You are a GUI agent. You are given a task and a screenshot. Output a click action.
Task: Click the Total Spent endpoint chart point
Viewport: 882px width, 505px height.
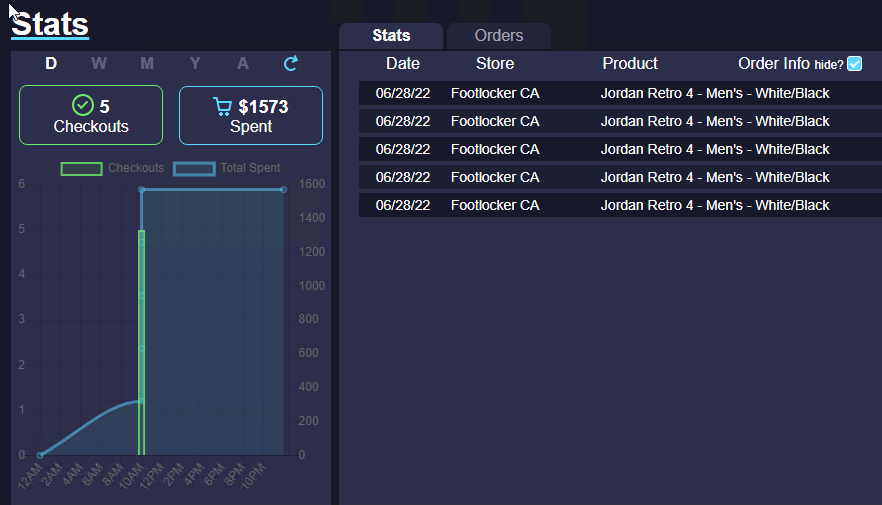[x=284, y=190]
